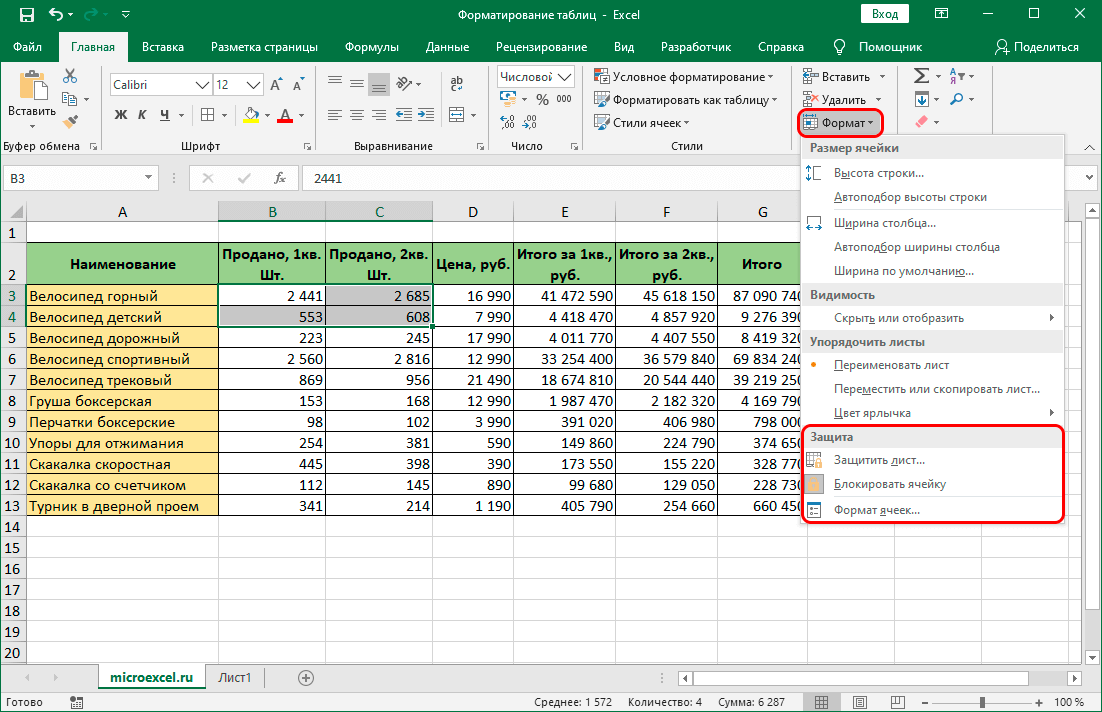Image resolution: width=1102 pixels, height=712 pixels.
Task: Click the AutoSum sigma icon
Action: [x=921, y=76]
